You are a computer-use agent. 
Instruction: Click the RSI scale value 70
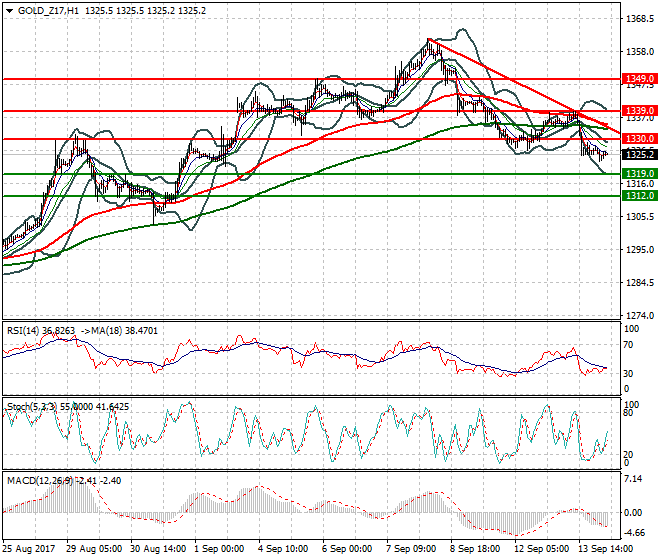tap(628, 345)
